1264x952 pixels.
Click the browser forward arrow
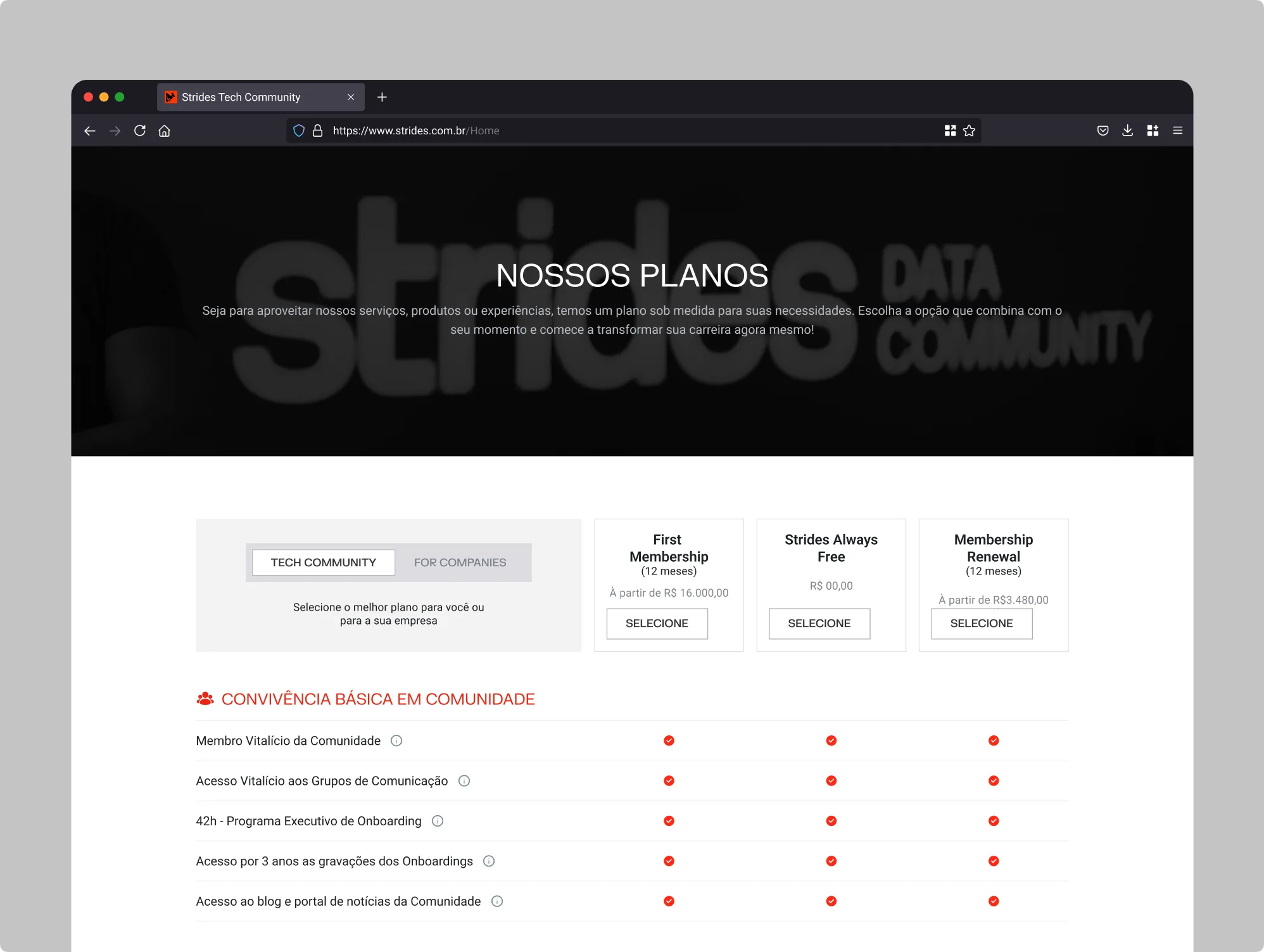(115, 130)
